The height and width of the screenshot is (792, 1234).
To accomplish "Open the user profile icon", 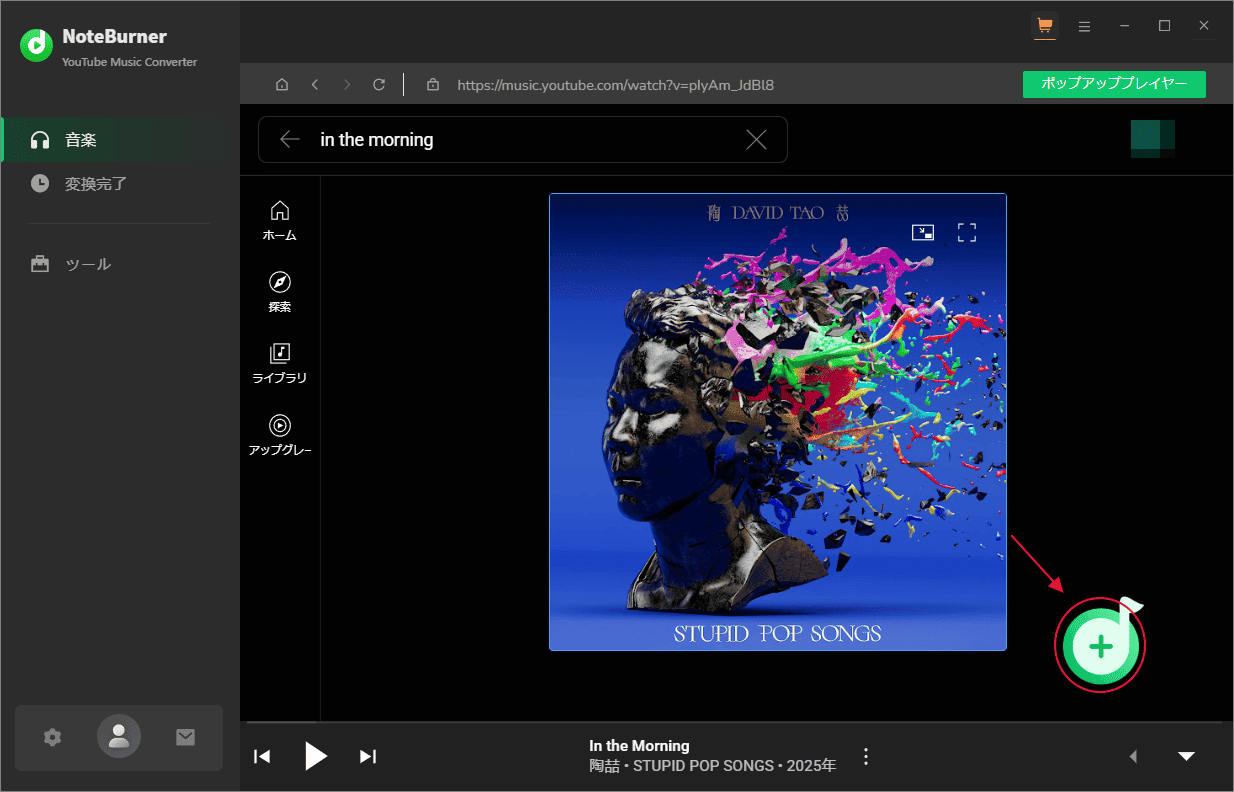I will point(119,737).
